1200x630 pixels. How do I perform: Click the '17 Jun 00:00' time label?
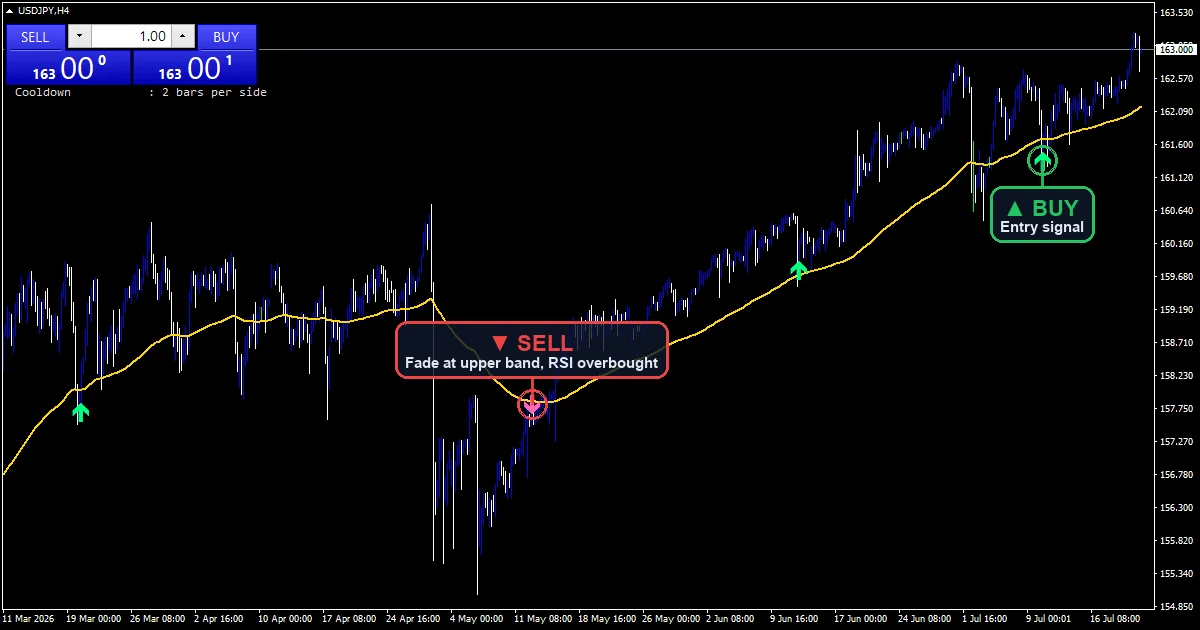[863, 619]
